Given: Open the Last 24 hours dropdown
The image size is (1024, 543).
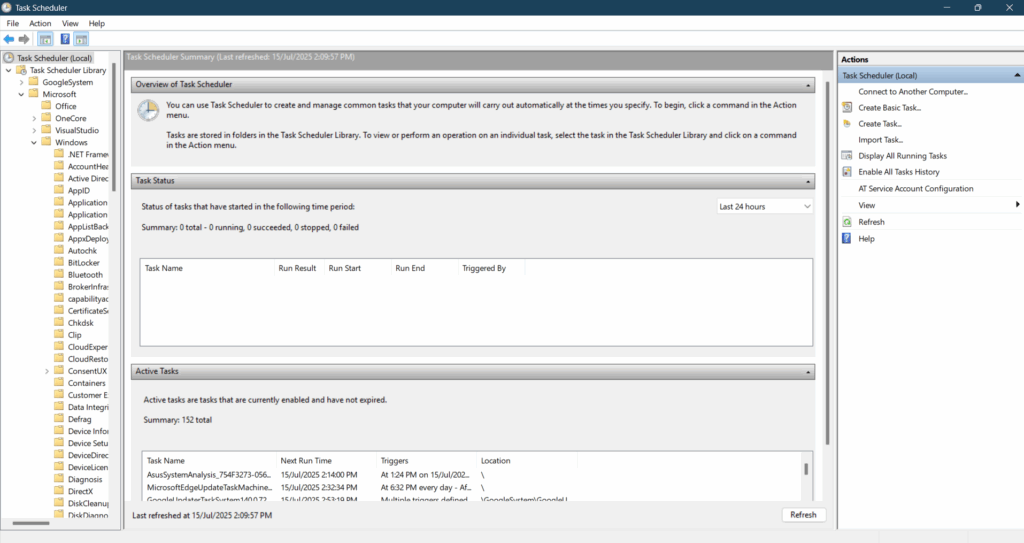Looking at the screenshot, I should (x=764, y=206).
